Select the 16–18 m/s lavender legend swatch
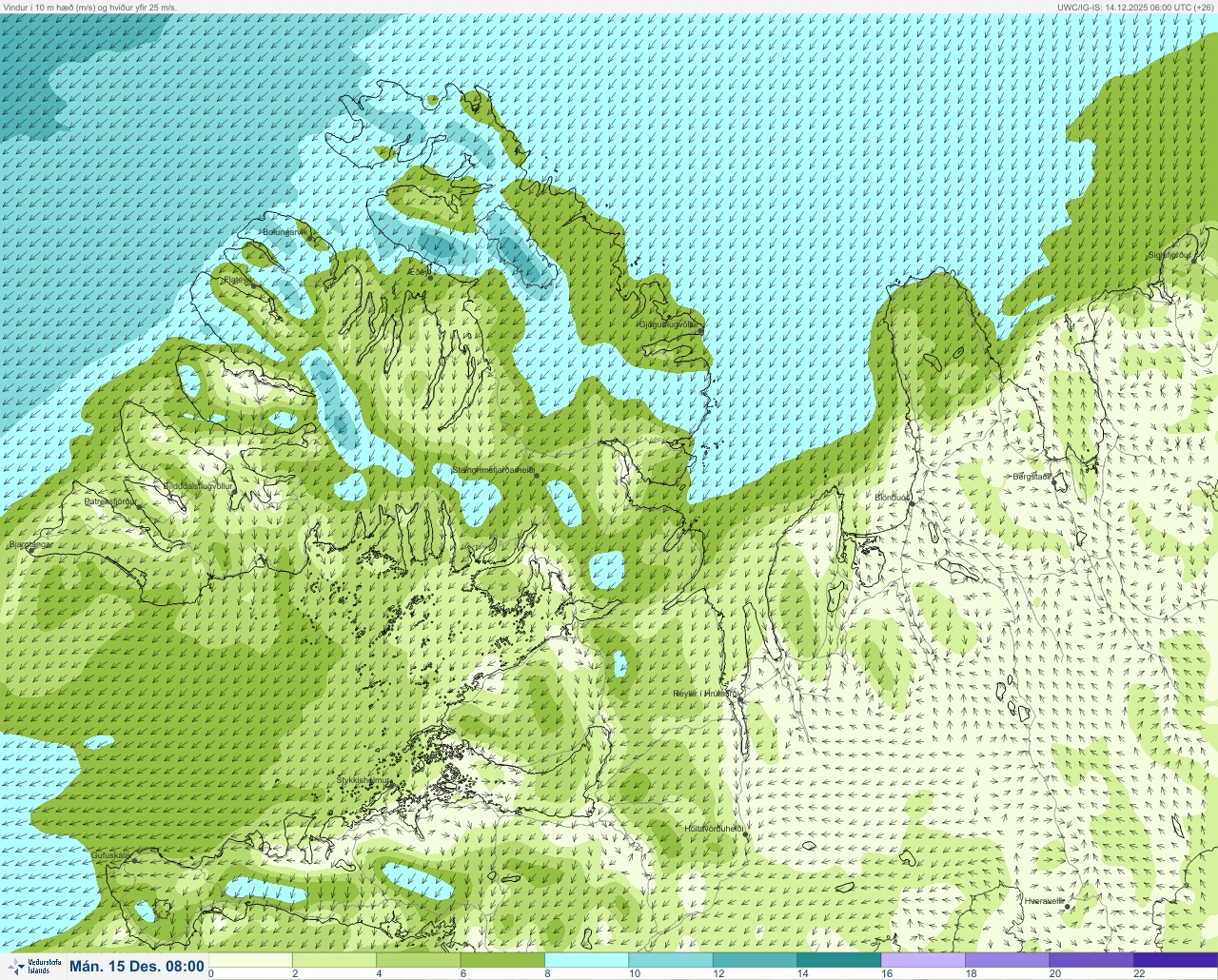1218x980 pixels. point(923,959)
